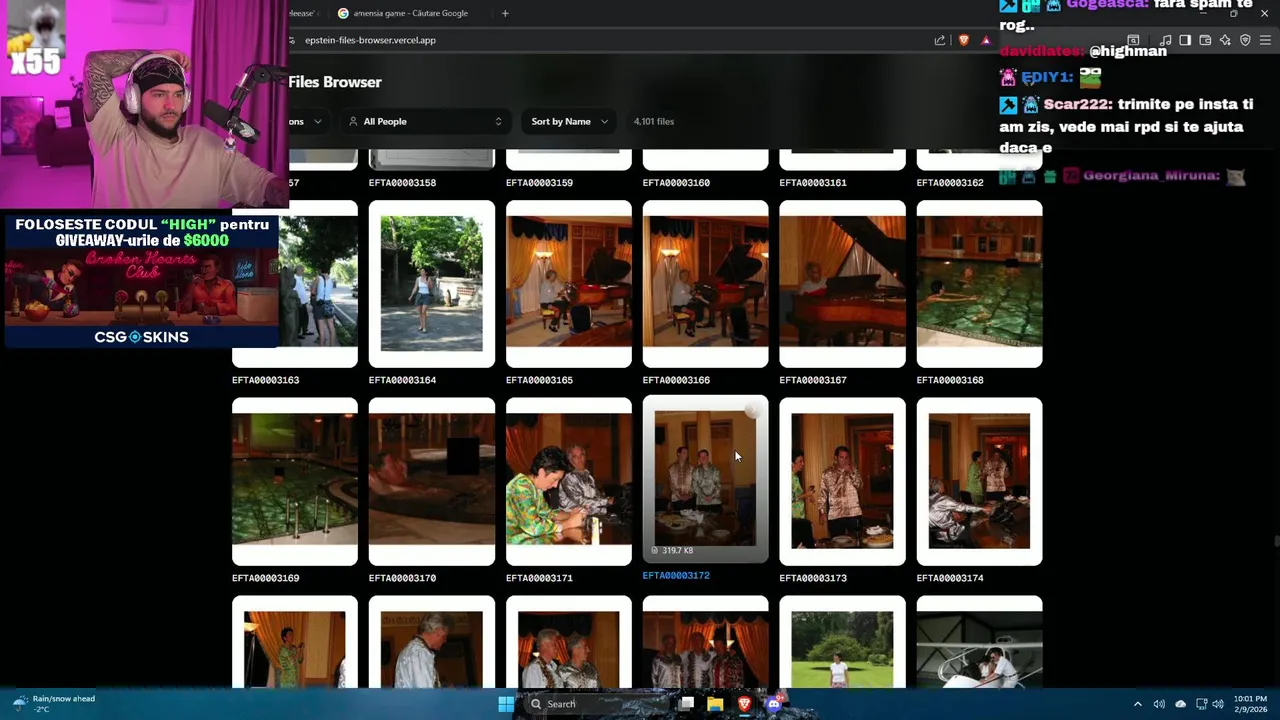The width and height of the screenshot is (1280, 720).
Task: Open thumbnail EFTA00003174
Action: click(980, 482)
